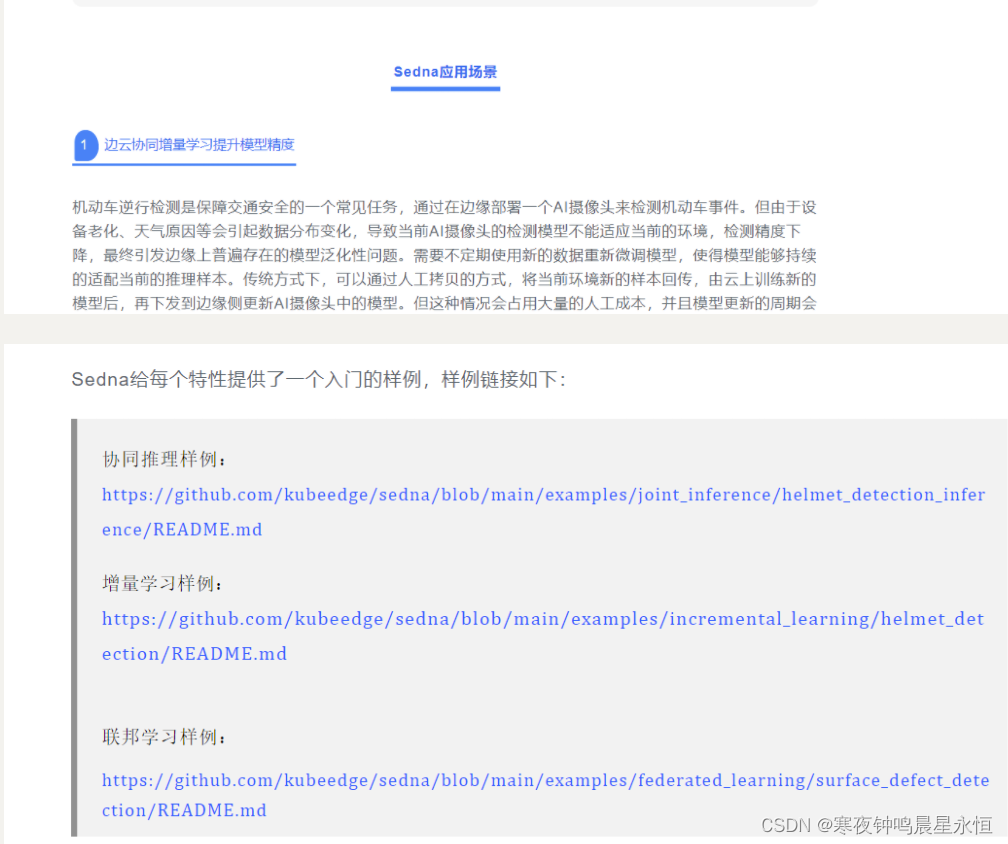The width and height of the screenshot is (1008, 844).
Task: Click the blue number 1 badge
Action: (86, 145)
